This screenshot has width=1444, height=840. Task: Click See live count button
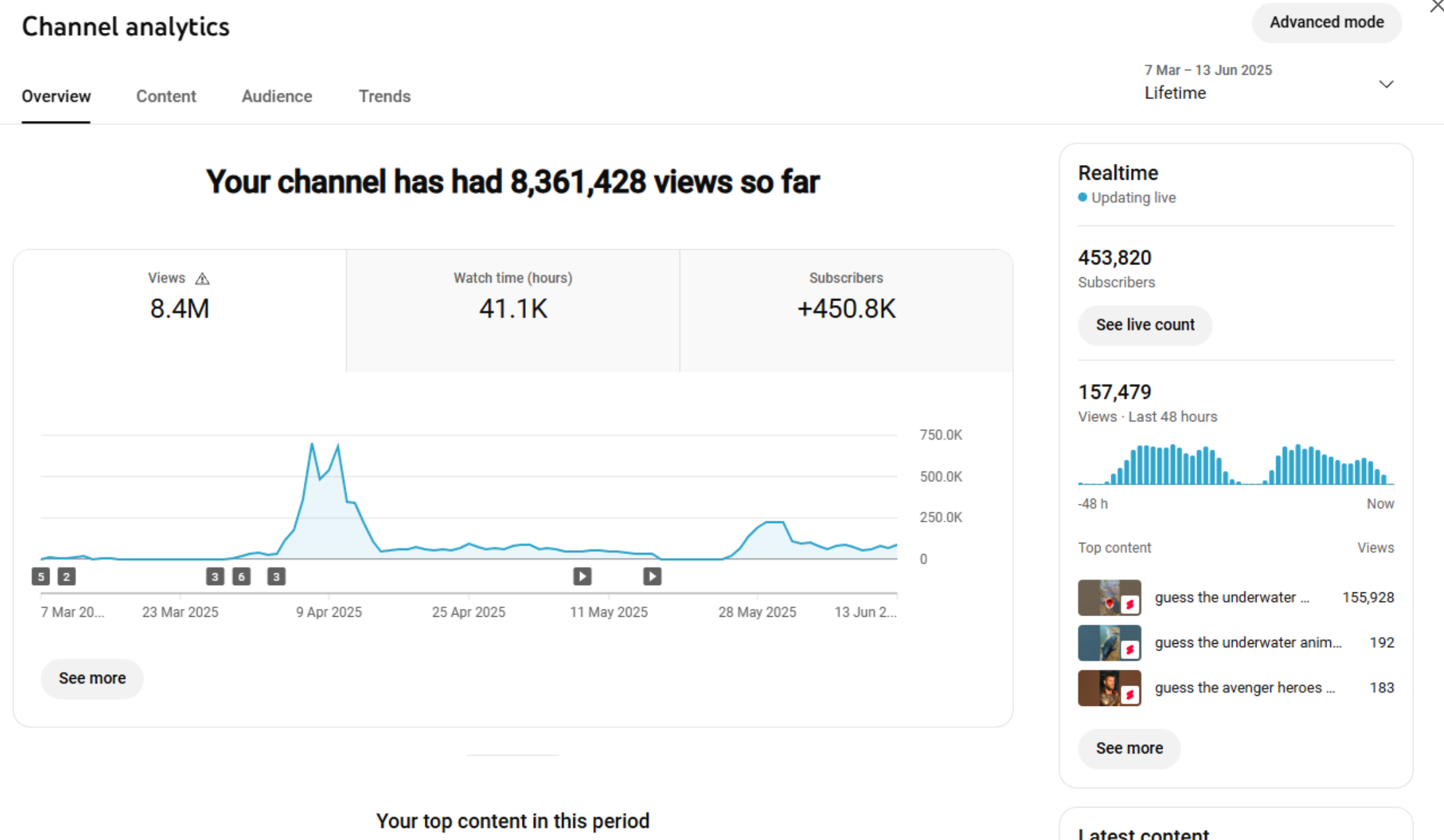(x=1145, y=325)
